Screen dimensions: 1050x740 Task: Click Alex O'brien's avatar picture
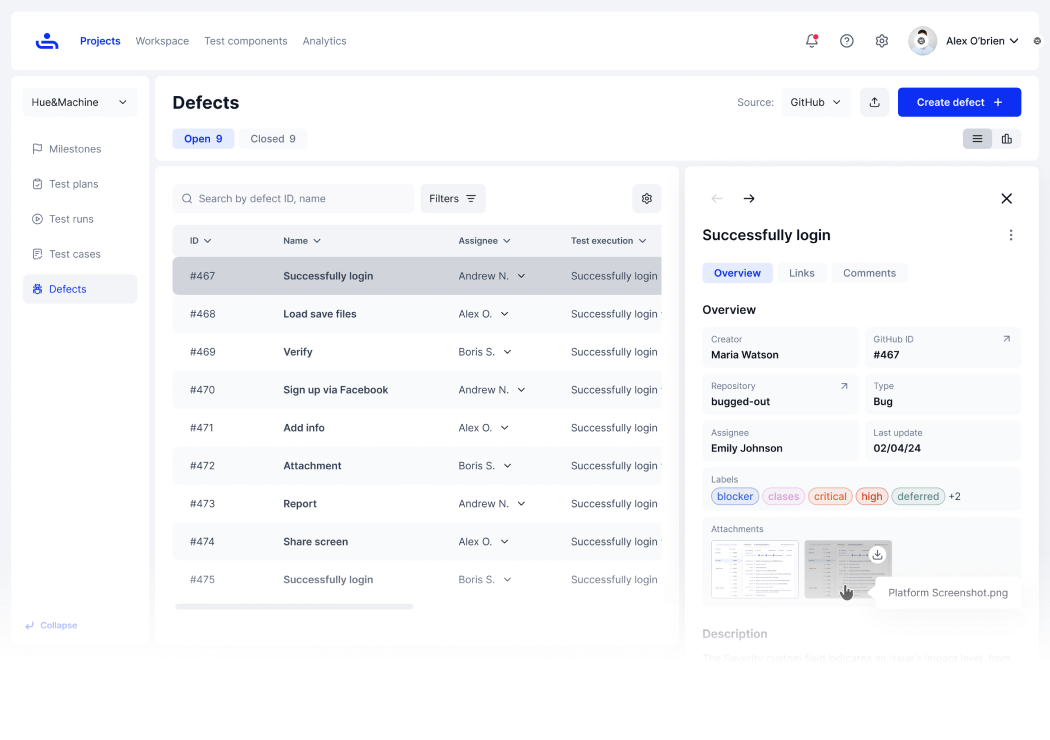coord(922,41)
